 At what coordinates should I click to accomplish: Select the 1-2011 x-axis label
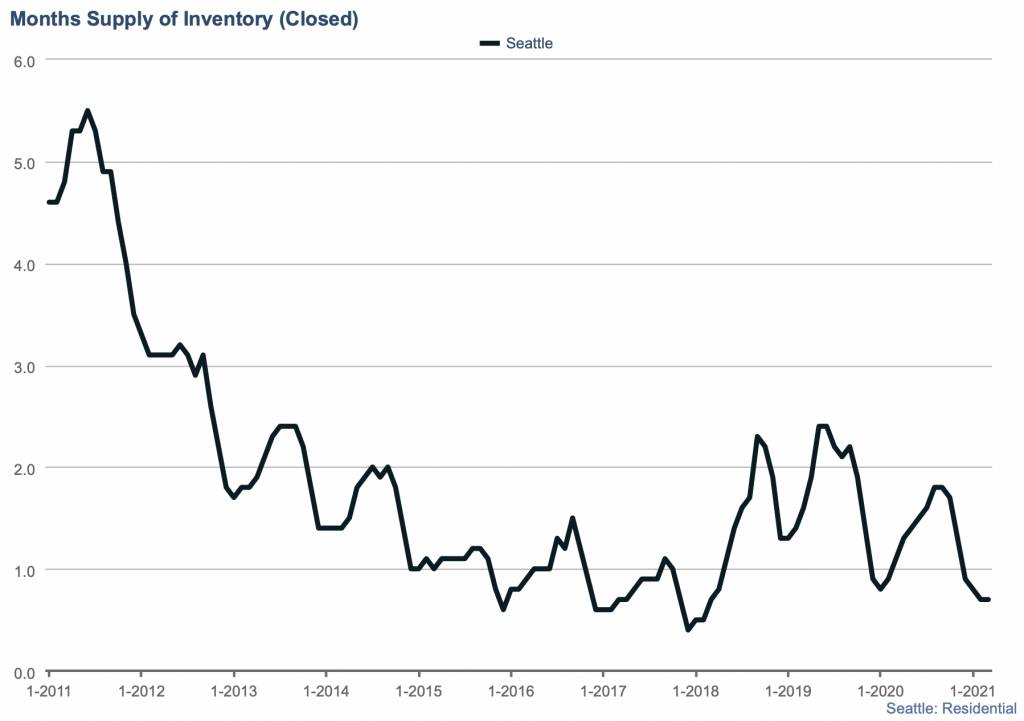[x=48, y=690]
